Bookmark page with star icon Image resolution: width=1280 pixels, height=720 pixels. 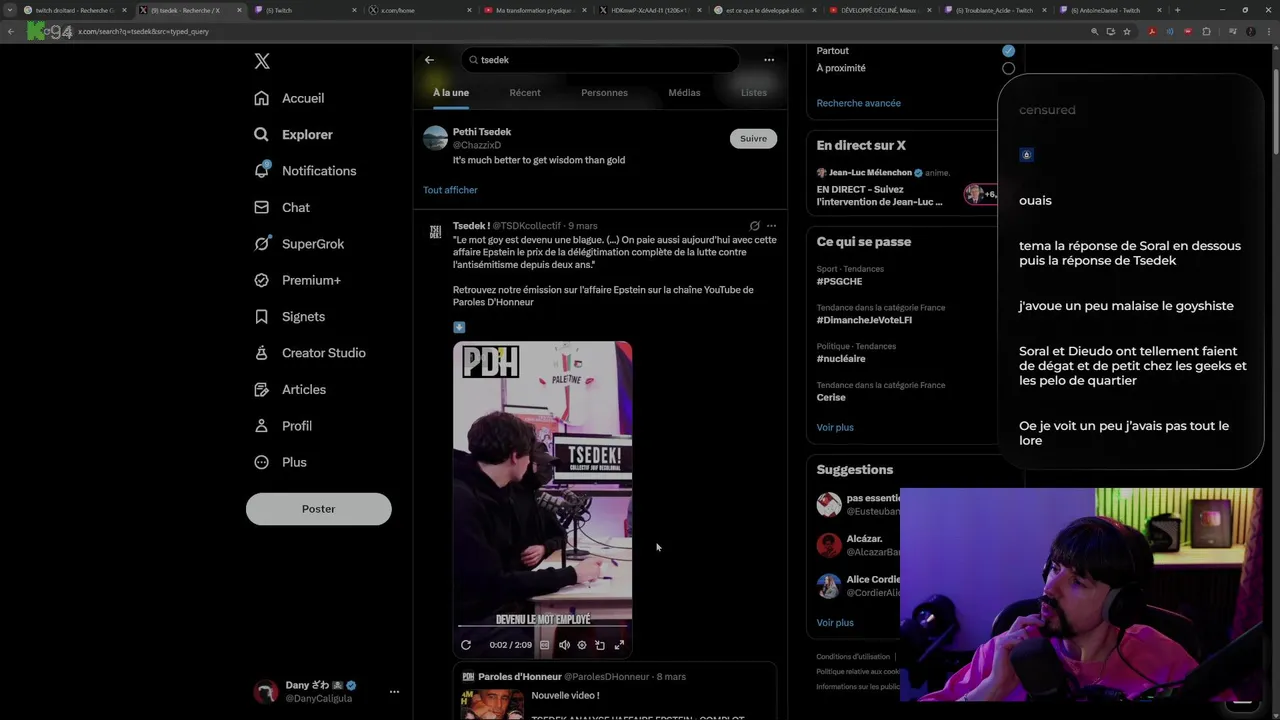[1127, 31]
